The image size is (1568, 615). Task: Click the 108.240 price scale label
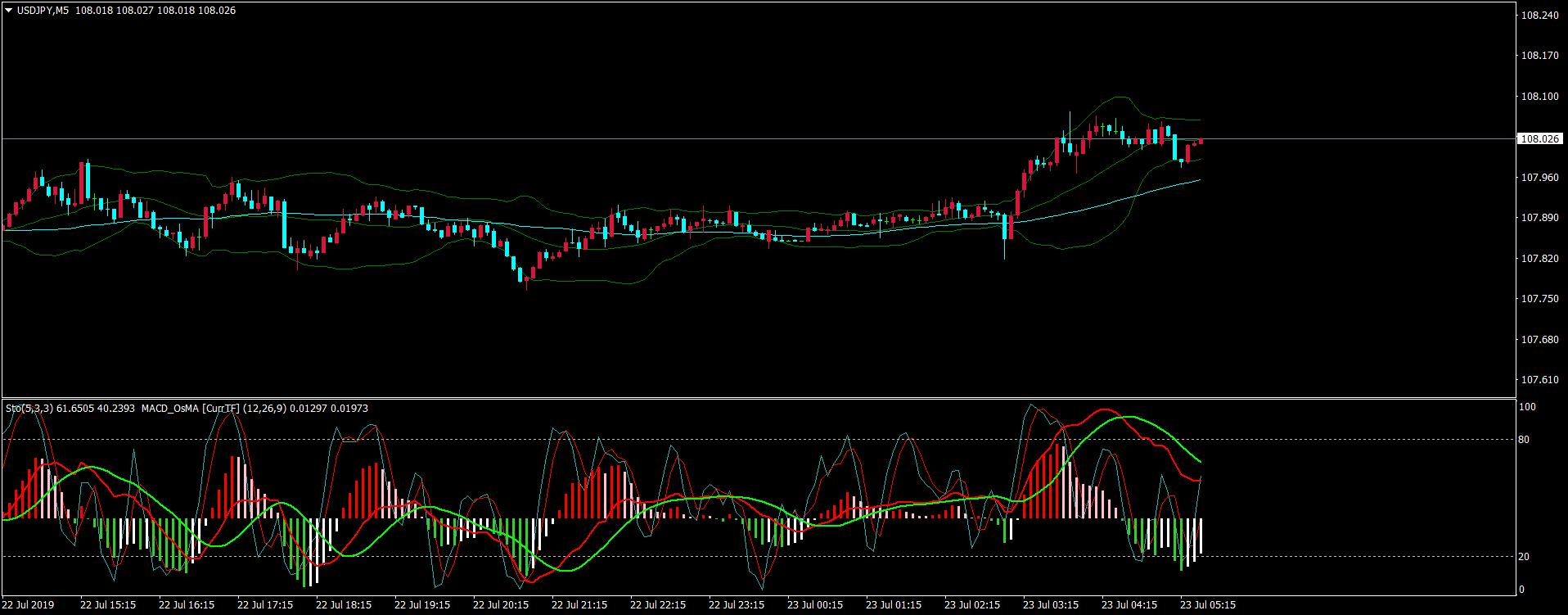(x=1539, y=15)
